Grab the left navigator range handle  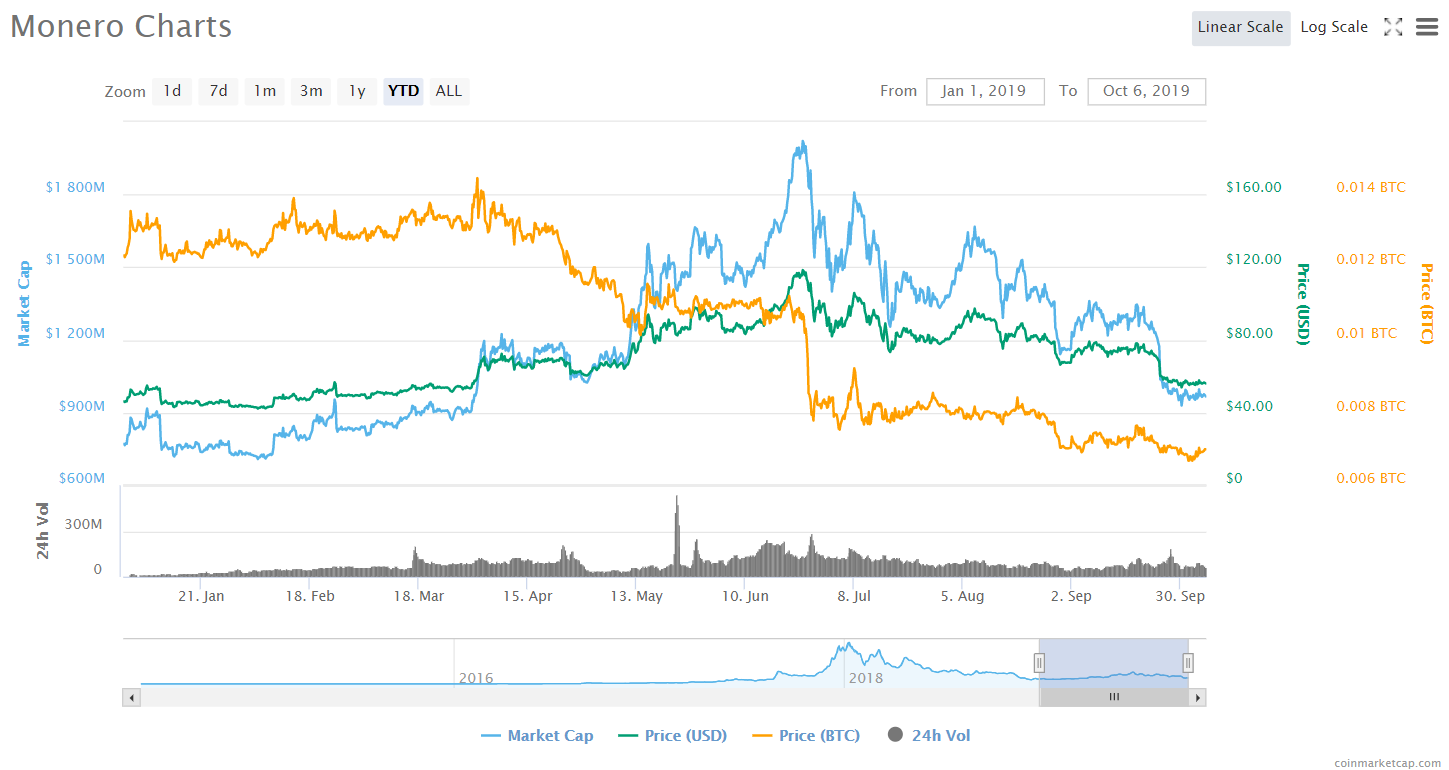(1039, 662)
